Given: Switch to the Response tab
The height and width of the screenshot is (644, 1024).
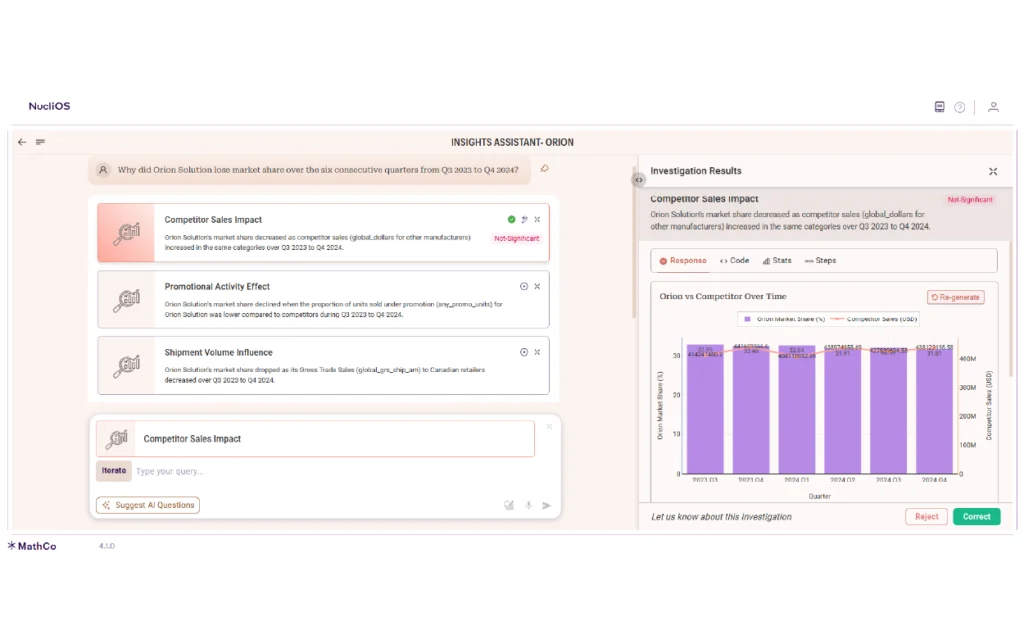Looking at the screenshot, I should [683, 261].
